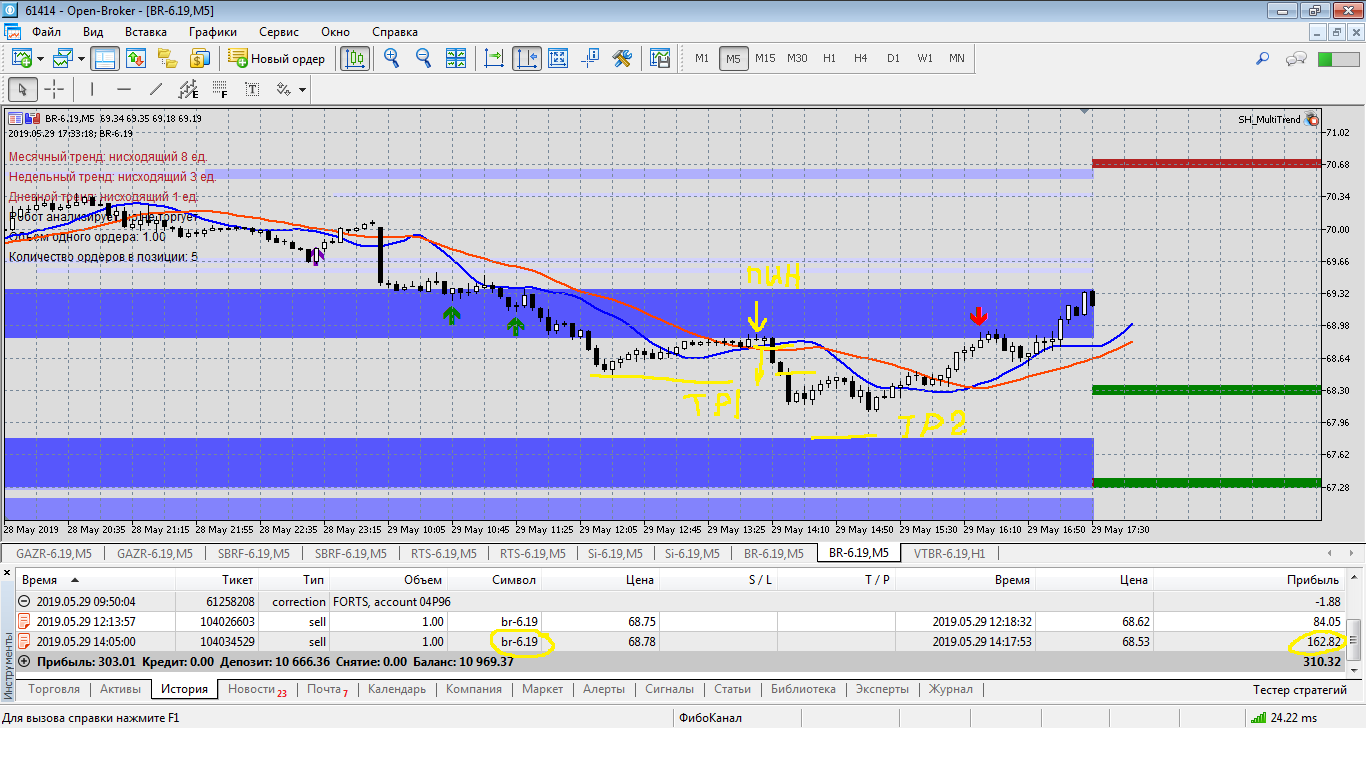The width and height of the screenshot is (1366, 768).
Task: Open the hammer and wrench tools icon
Action: point(622,58)
